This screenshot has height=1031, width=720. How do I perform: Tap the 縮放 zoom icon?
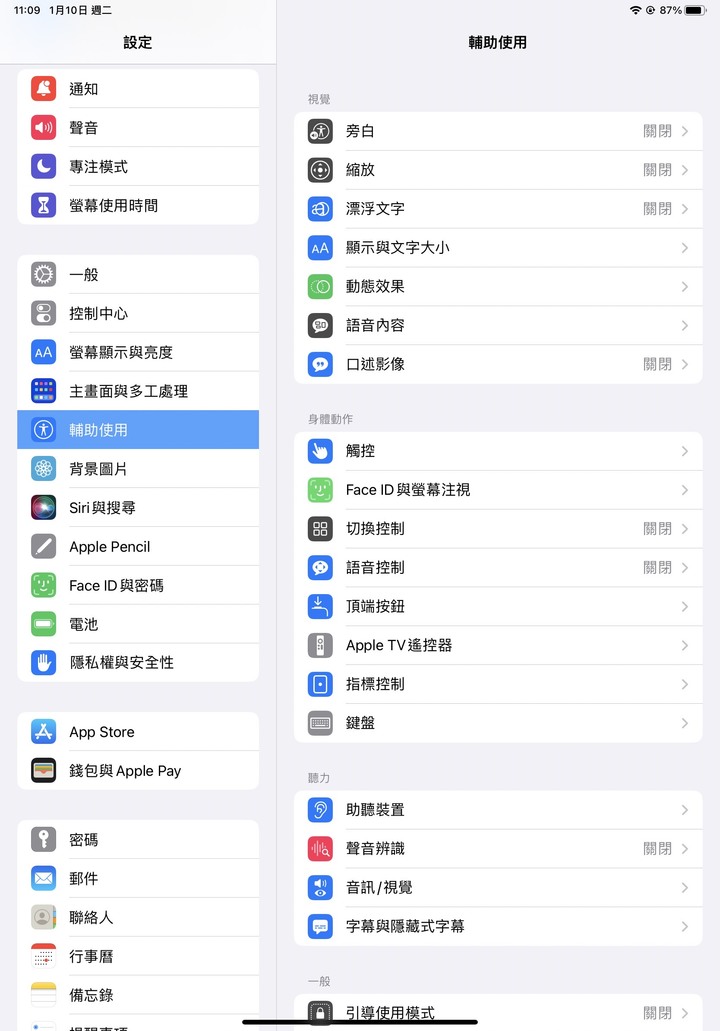pyautogui.click(x=320, y=170)
